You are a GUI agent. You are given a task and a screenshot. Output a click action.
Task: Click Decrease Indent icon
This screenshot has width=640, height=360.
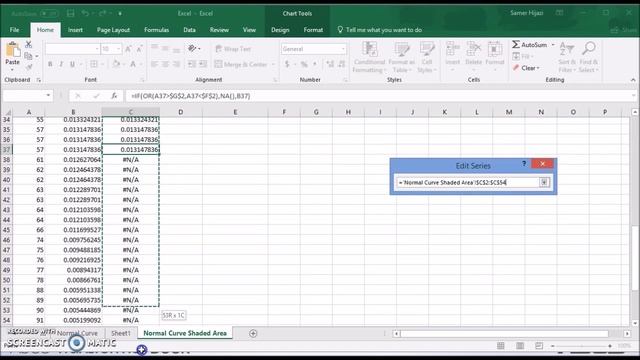tap(192, 64)
